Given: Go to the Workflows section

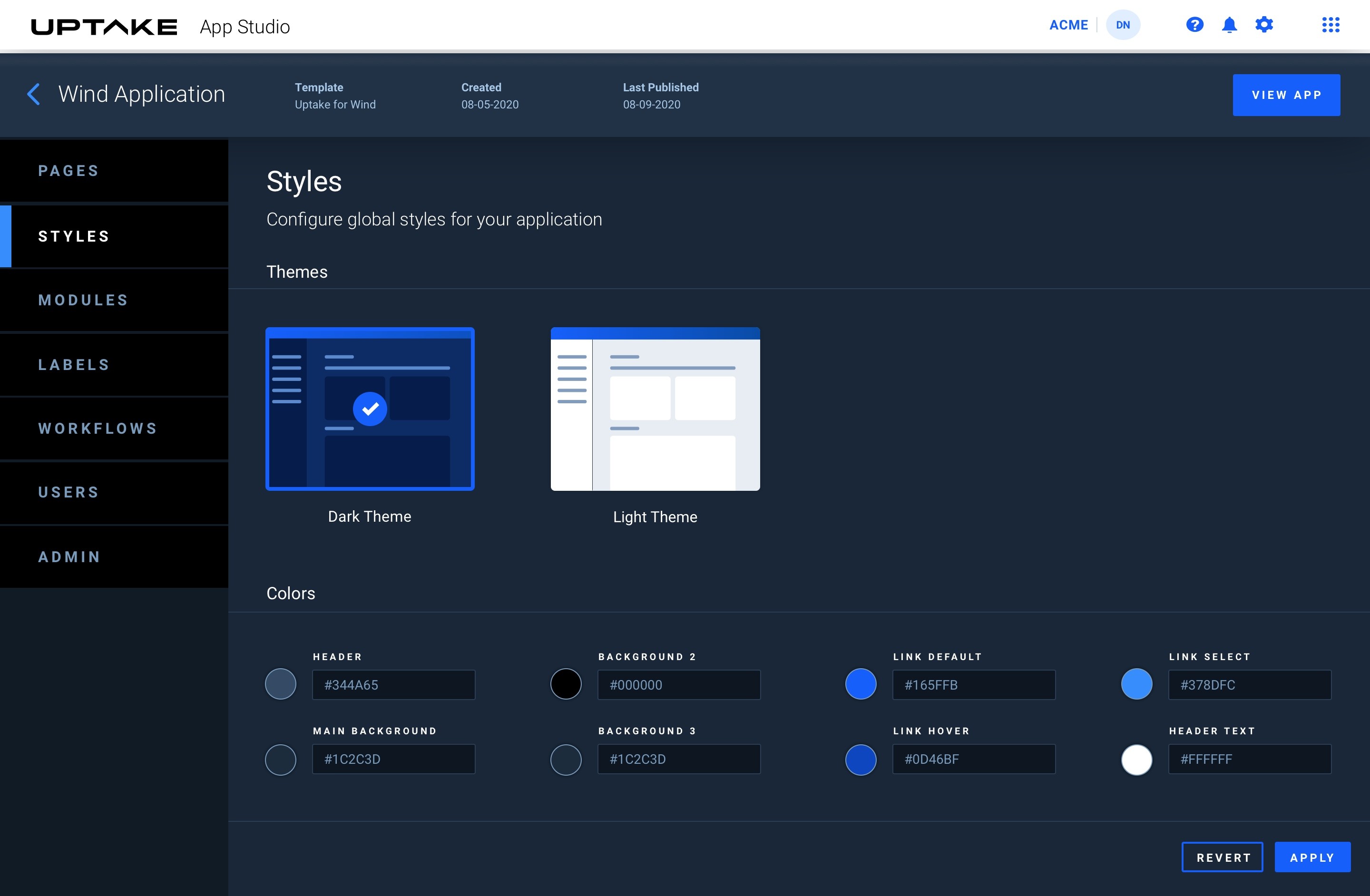Looking at the screenshot, I should point(114,428).
